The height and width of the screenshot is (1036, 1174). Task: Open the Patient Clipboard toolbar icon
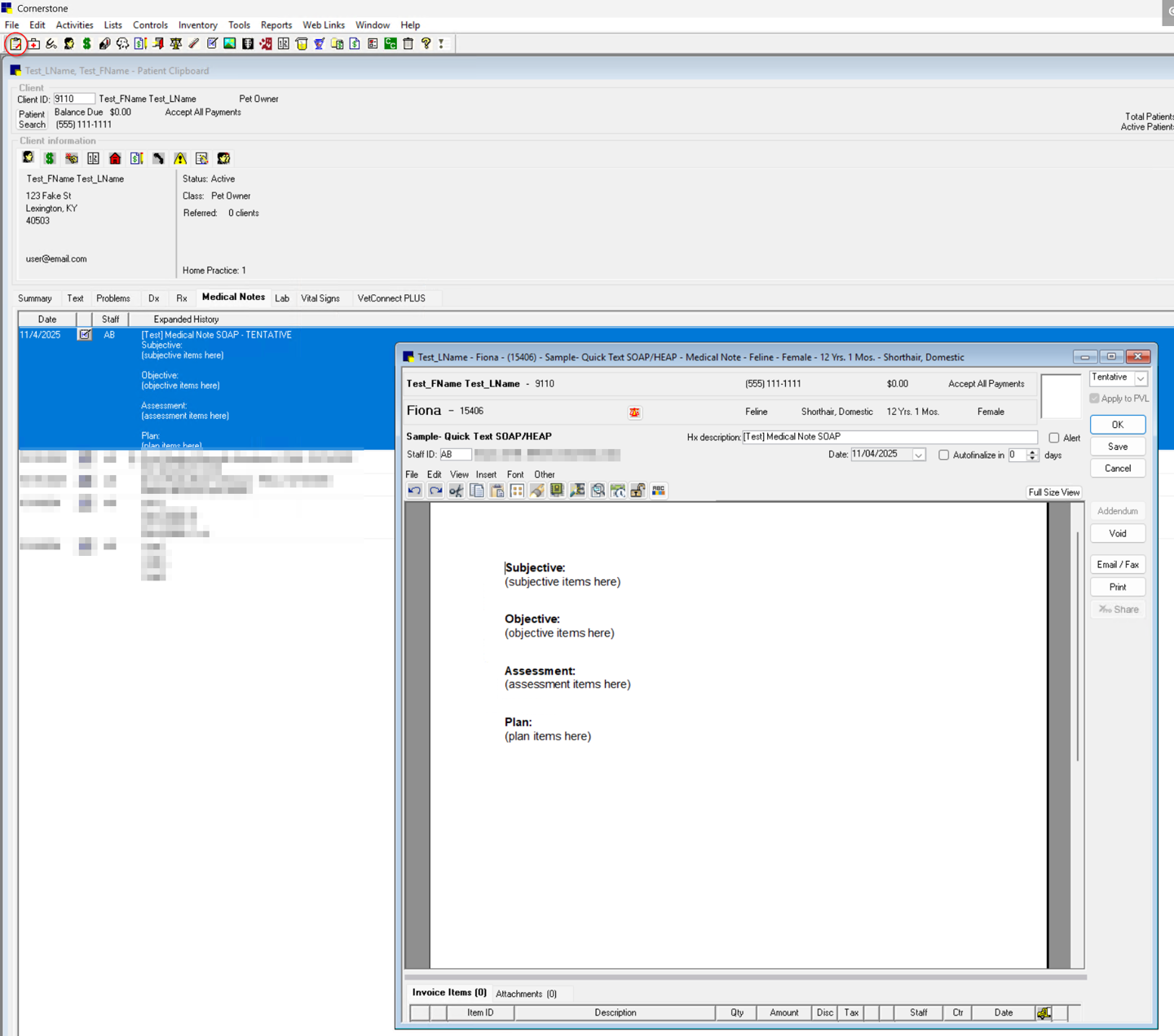point(15,43)
